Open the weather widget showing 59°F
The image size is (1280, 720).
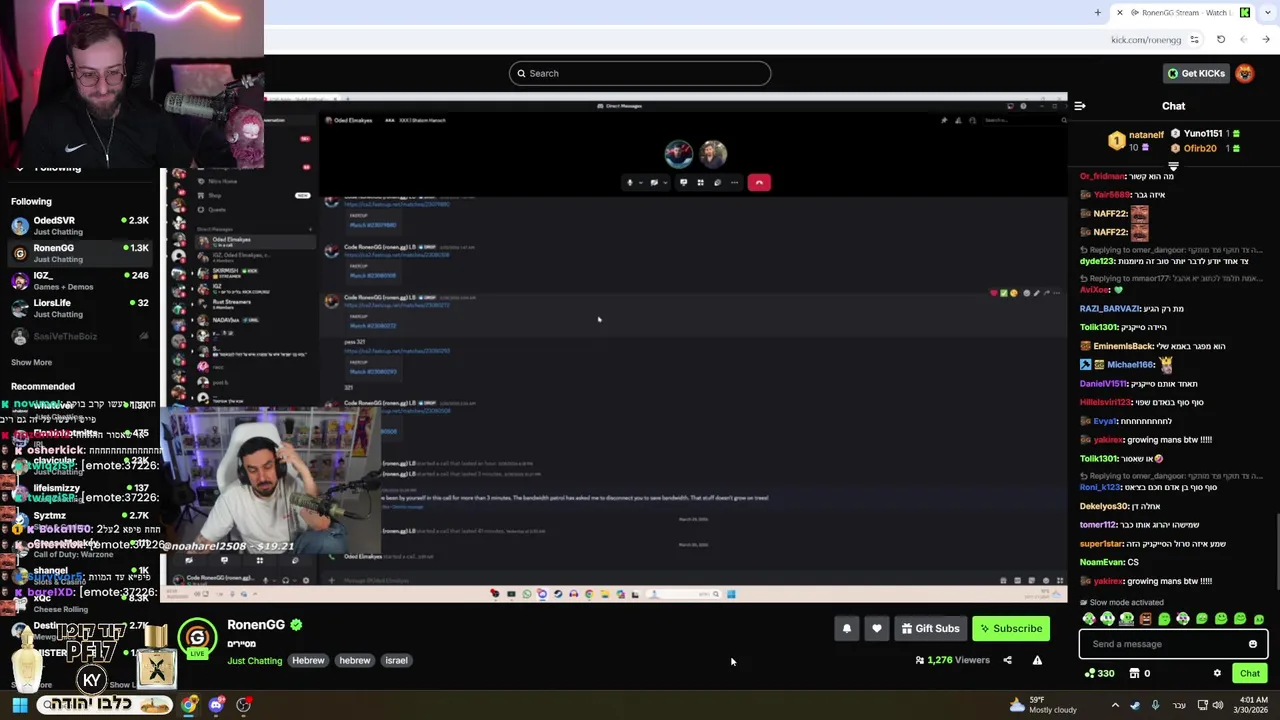[1042, 705]
